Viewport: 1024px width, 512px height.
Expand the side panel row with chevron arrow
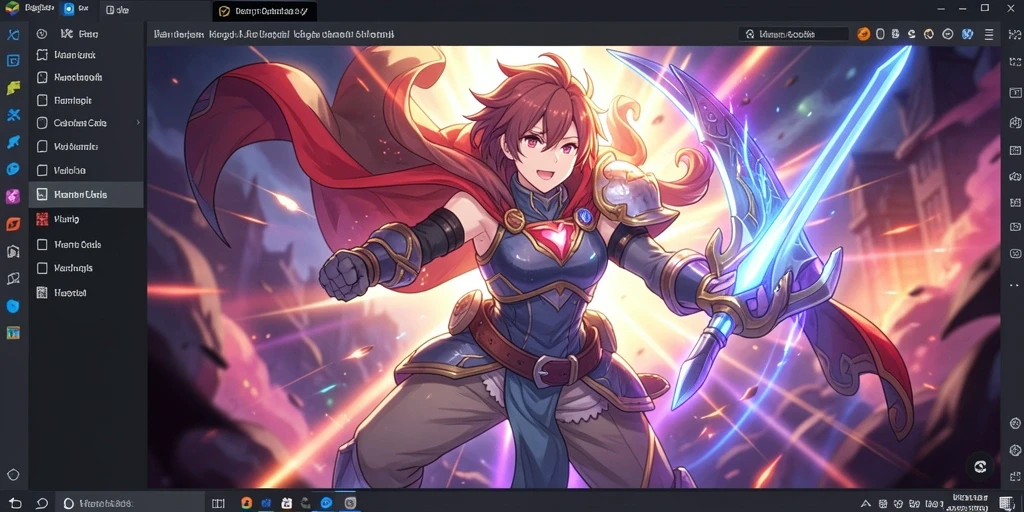86,123
